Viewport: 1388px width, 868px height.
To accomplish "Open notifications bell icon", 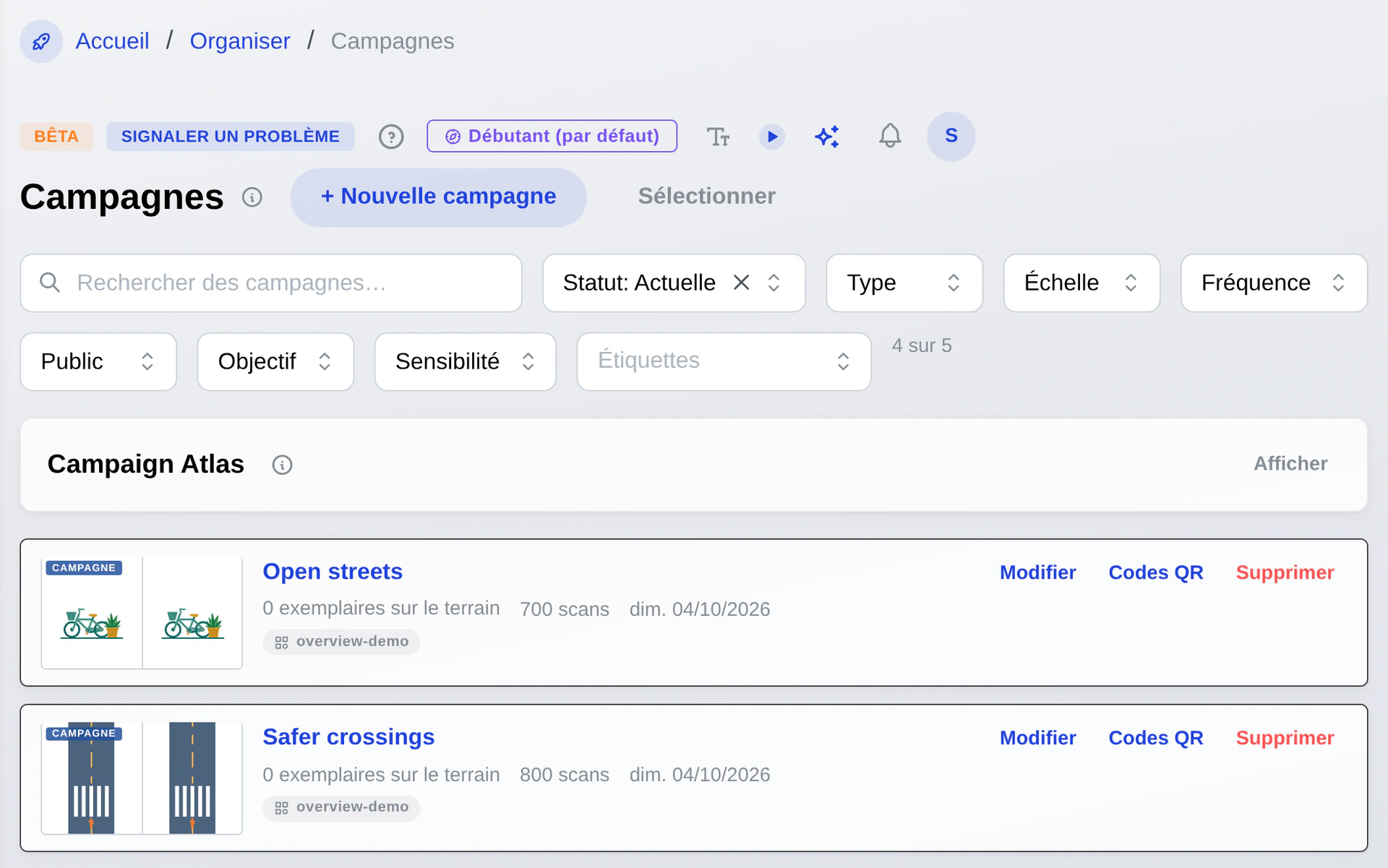I will pyautogui.click(x=890, y=136).
